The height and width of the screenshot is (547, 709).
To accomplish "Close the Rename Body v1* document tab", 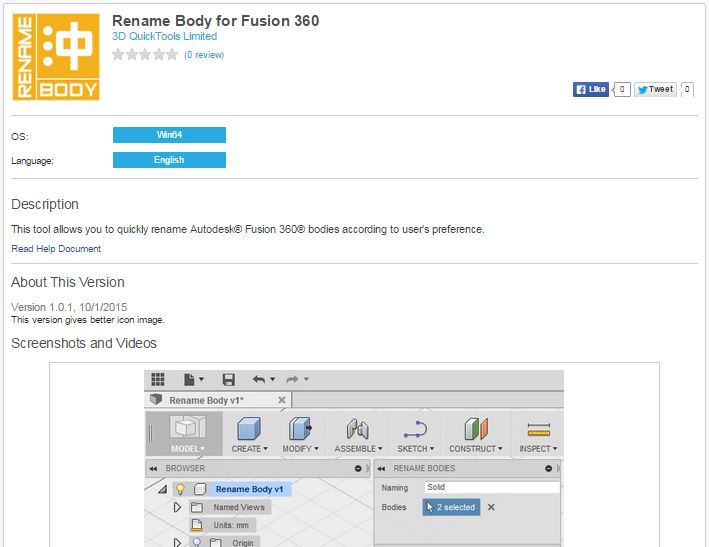I will pos(282,400).
